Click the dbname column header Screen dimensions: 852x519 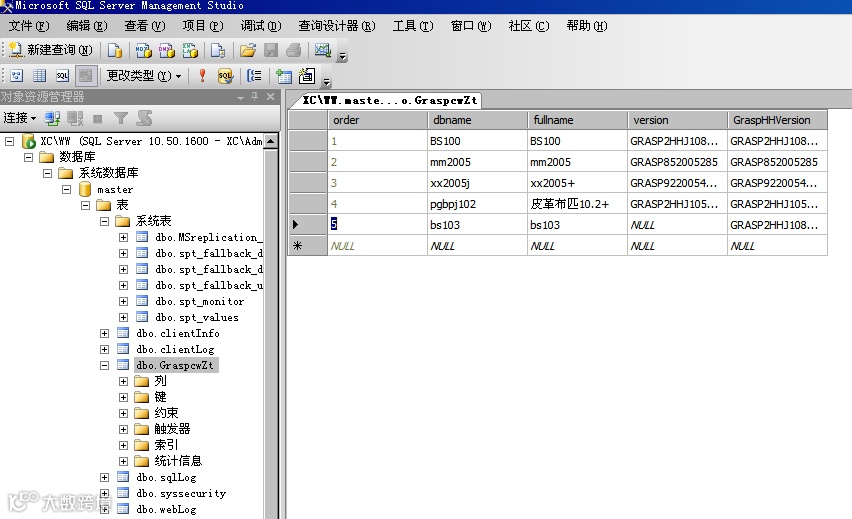[x=477, y=120]
